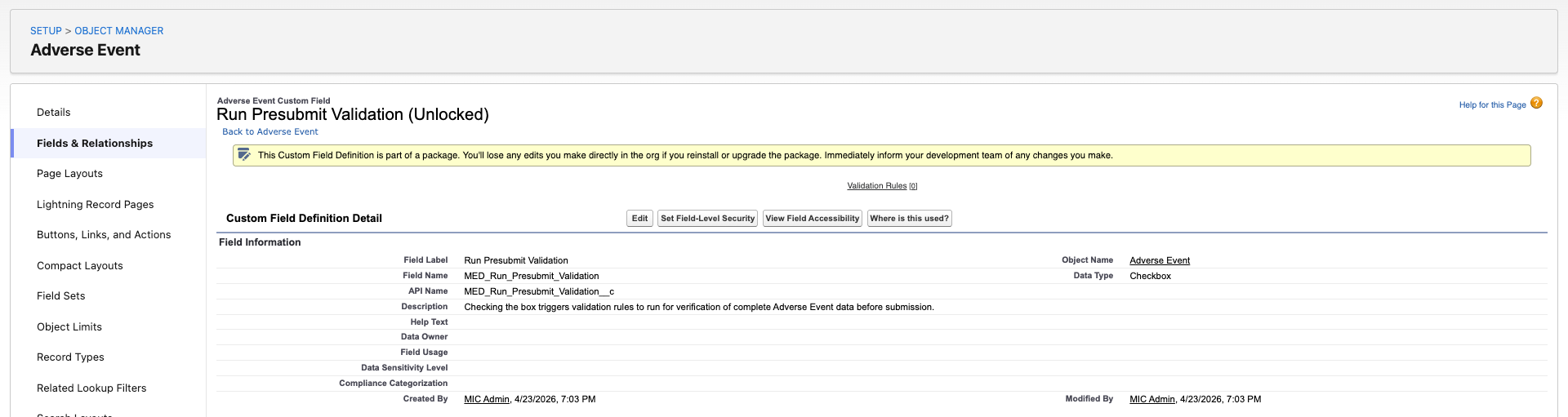Screen dimensions: 1568x417
Task: Open Field Sets in the sidebar
Action: tap(61, 296)
